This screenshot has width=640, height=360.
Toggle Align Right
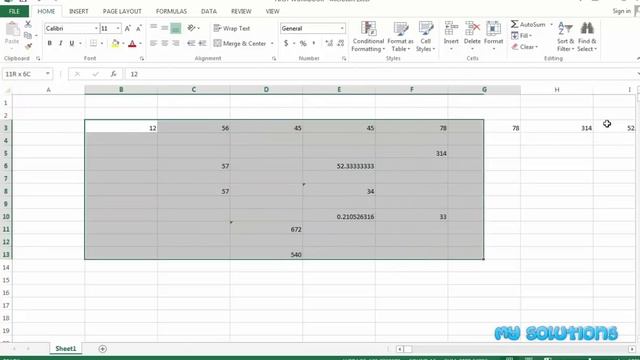pos(176,43)
